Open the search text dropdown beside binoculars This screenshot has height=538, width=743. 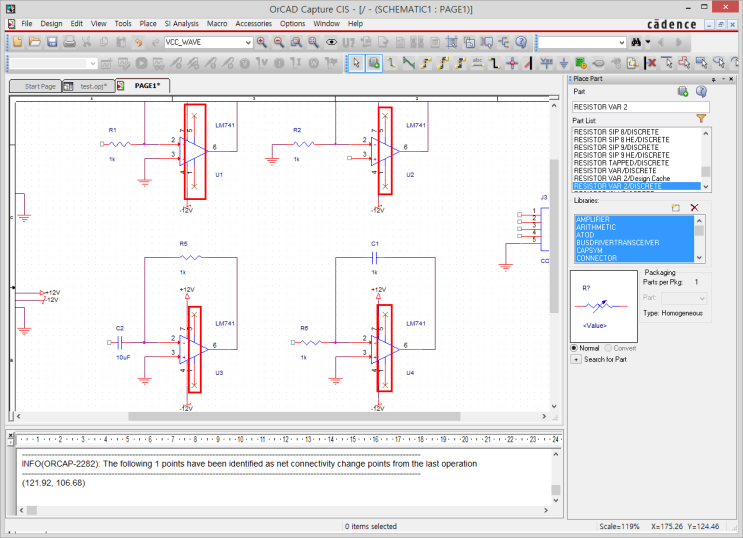pyautogui.click(x=622, y=43)
